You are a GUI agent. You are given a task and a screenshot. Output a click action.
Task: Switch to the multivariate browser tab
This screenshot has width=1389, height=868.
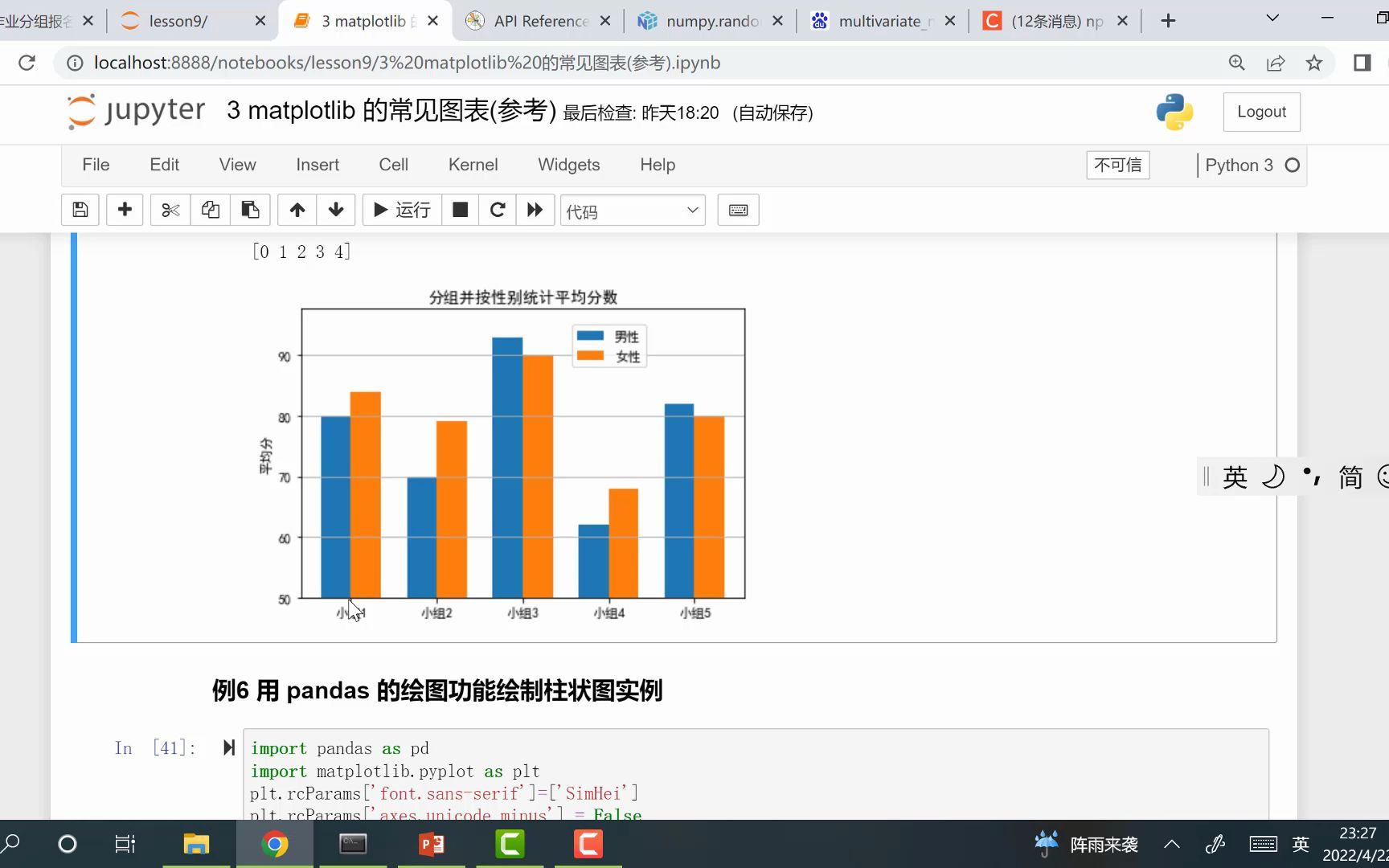883,21
